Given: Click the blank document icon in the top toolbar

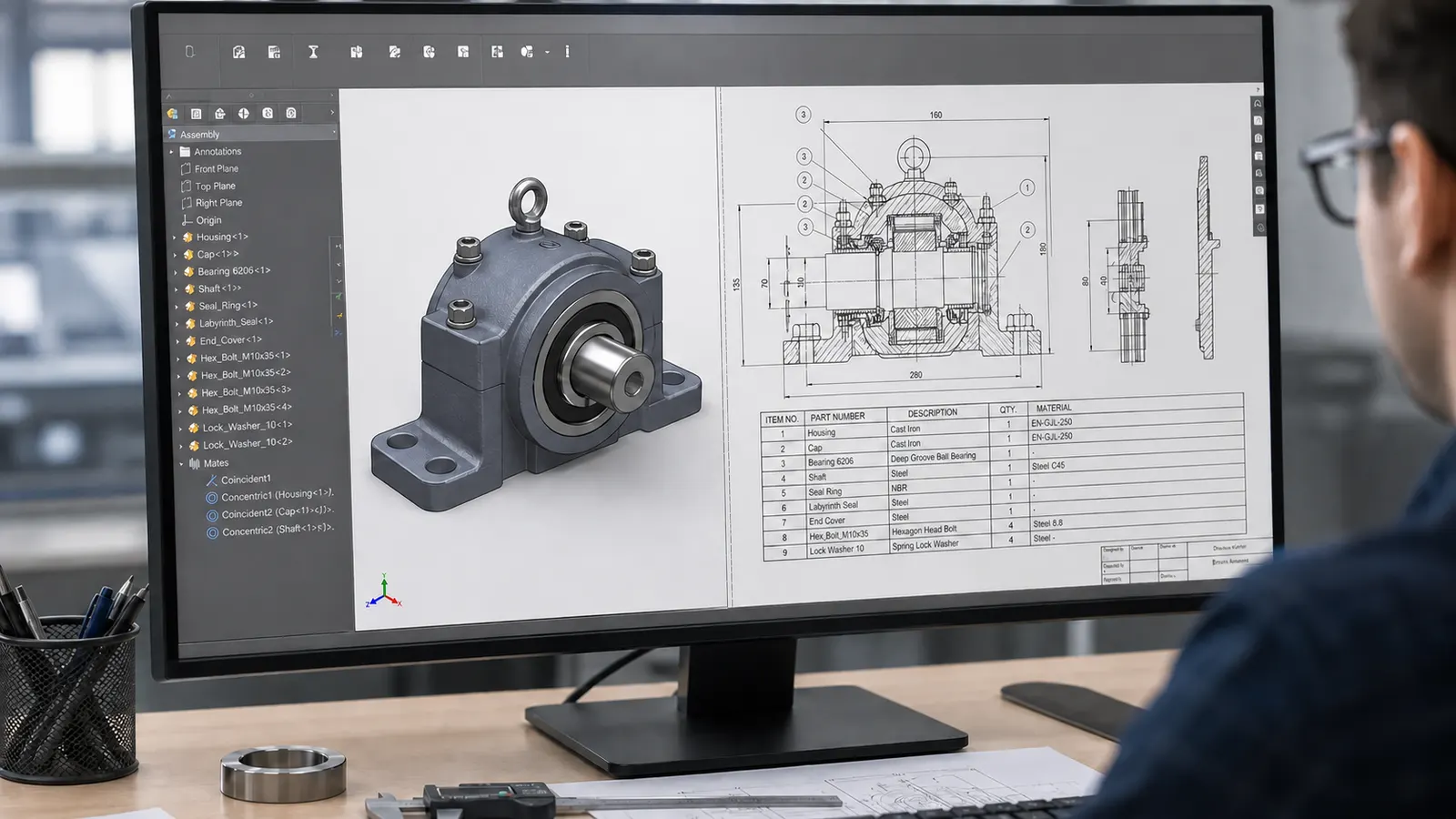Looking at the screenshot, I should (190, 52).
